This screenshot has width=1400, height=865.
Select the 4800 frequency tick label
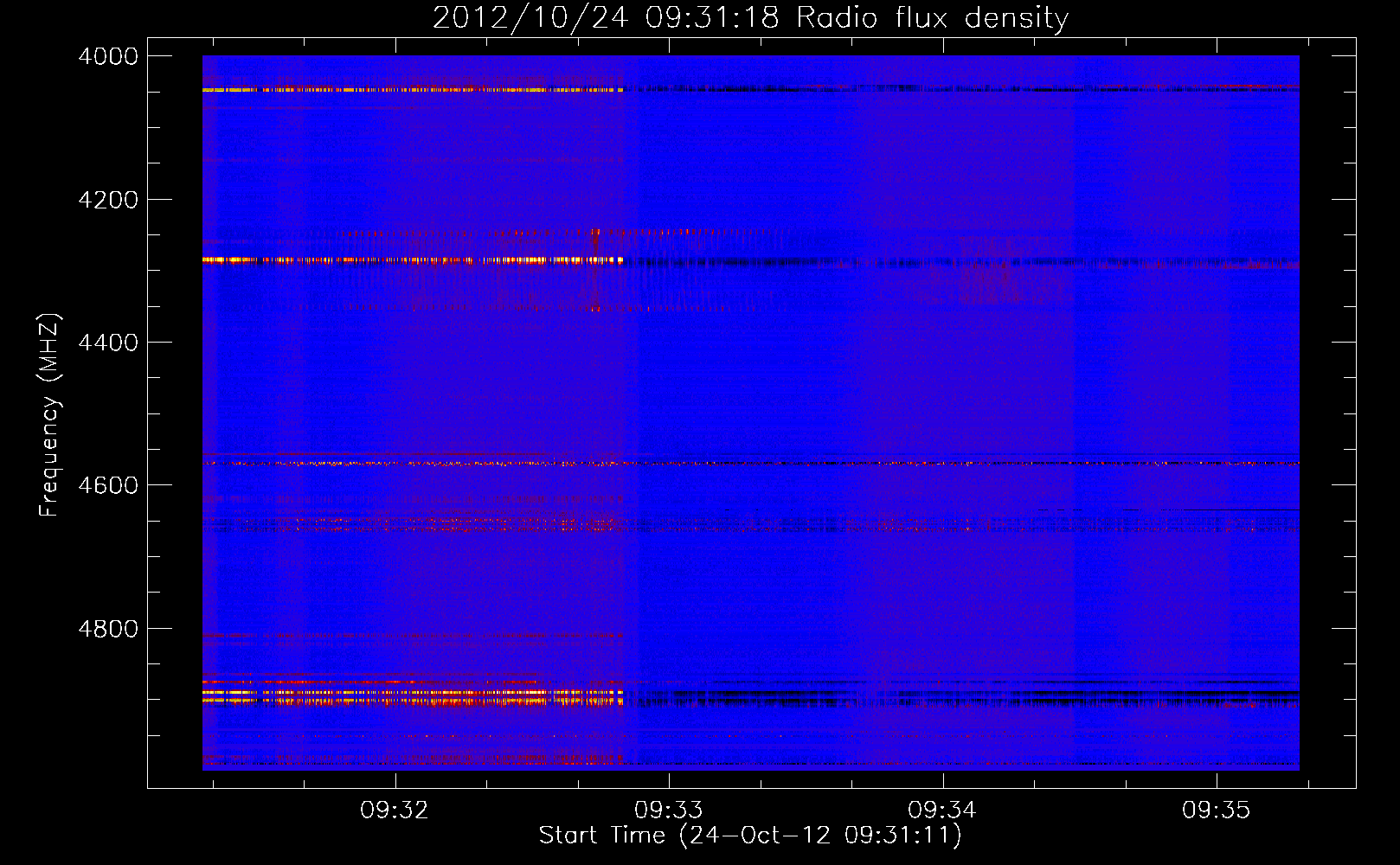coord(108,629)
